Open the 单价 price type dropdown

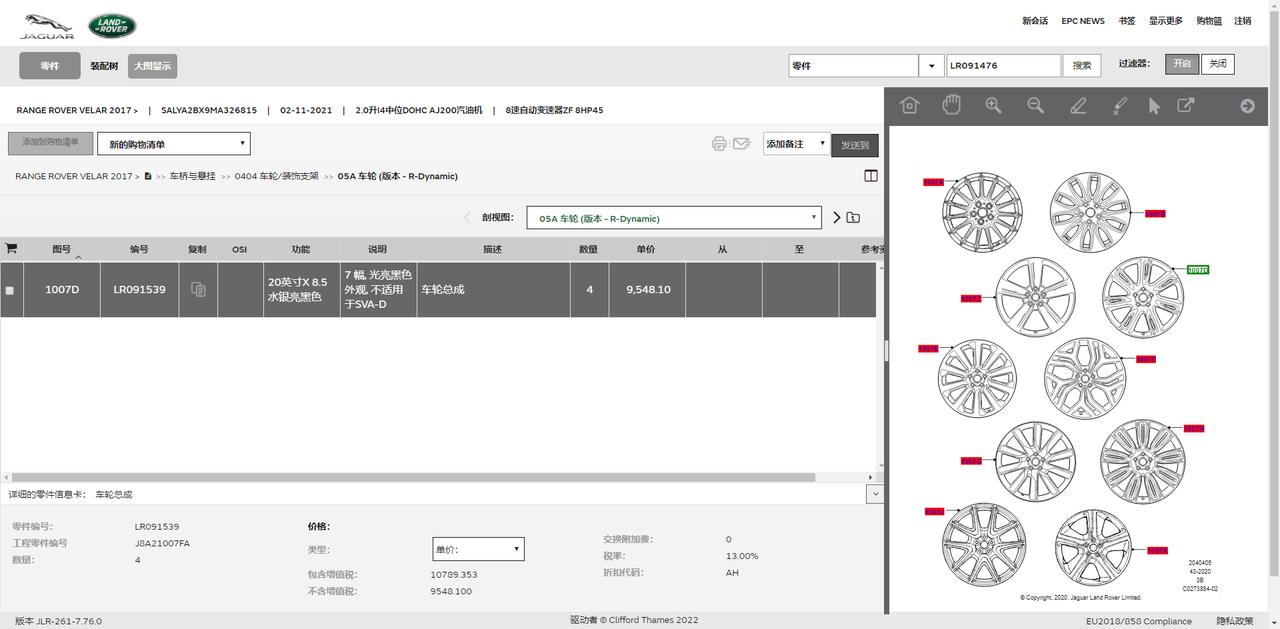tap(478, 549)
